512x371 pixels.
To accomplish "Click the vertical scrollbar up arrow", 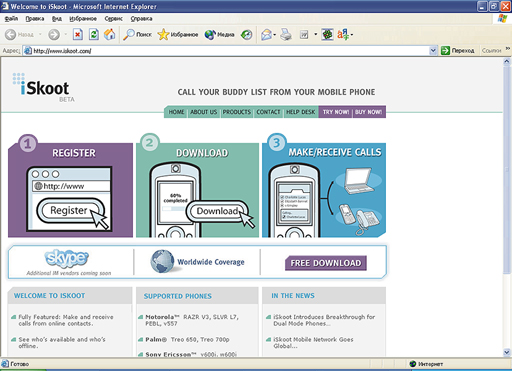I will pos(507,62).
